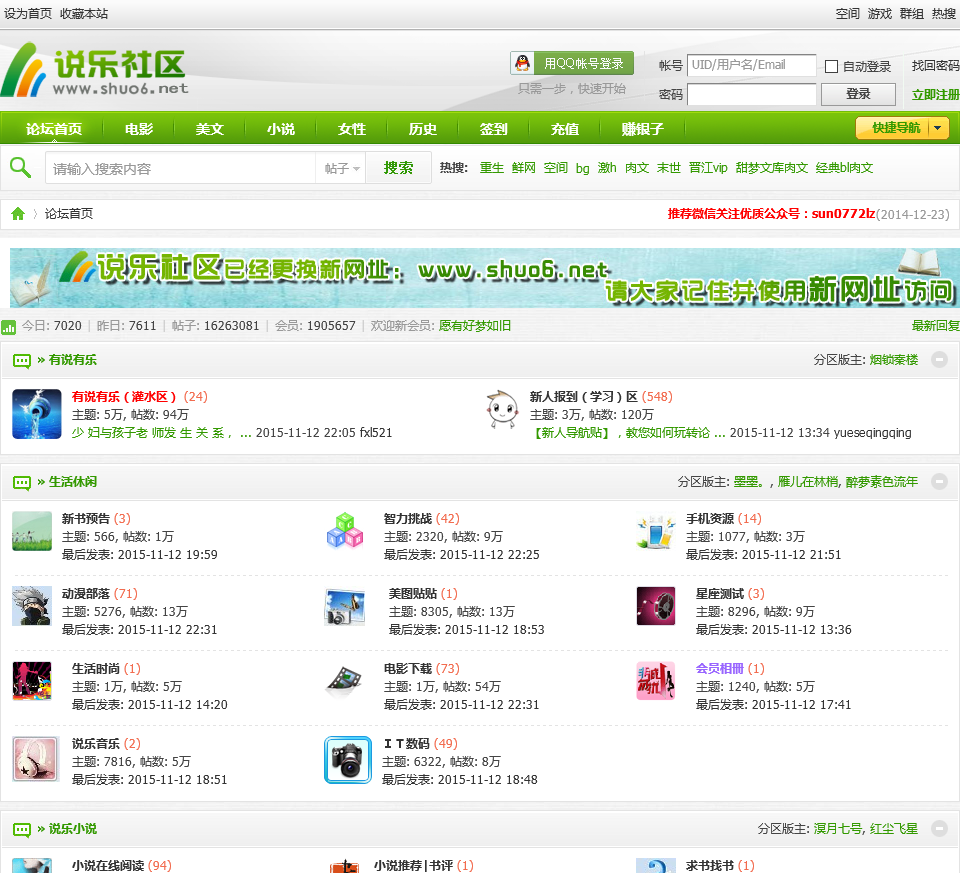
Task: Click hot search term 晋江vip
Action: 708,168
